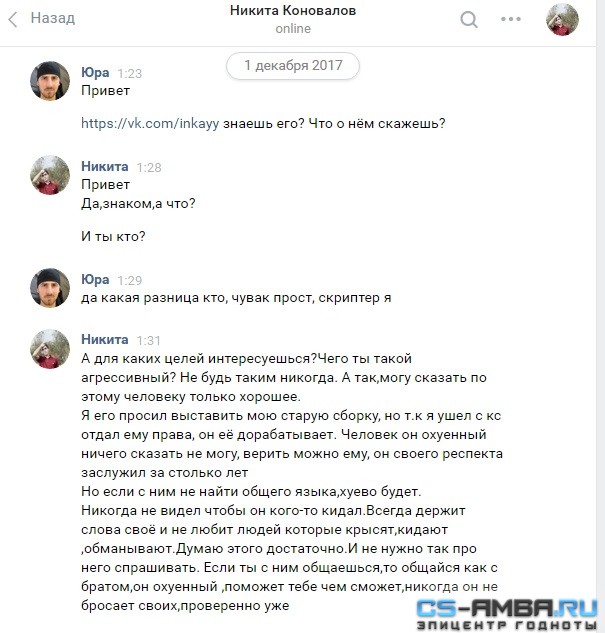Screen dimensions: 605x633
Task: Select the message 'И ты кто?'
Action: coord(113,236)
